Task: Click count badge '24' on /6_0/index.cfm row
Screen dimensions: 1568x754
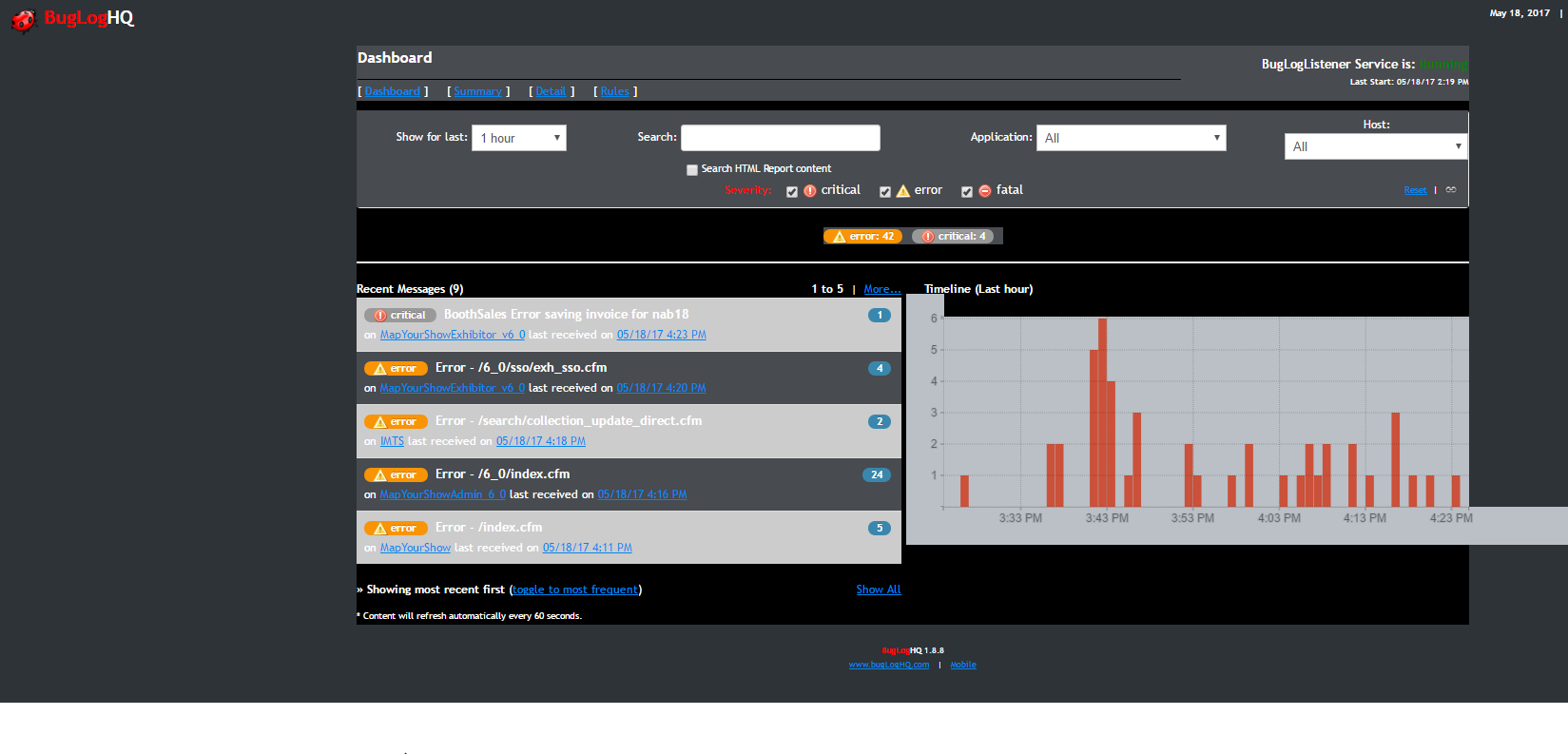Action: point(877,474)
